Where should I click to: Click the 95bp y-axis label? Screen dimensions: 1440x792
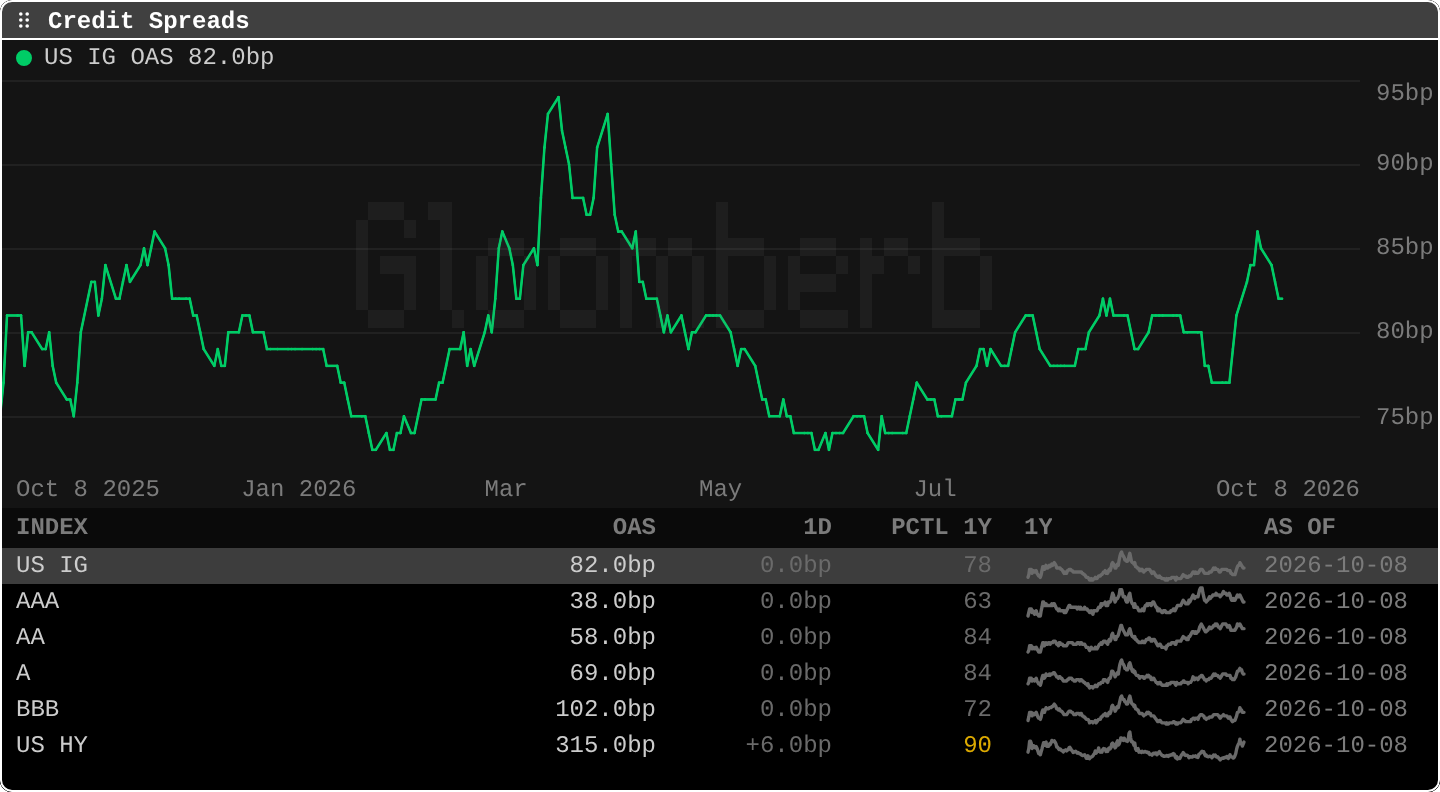point(1404,93)
